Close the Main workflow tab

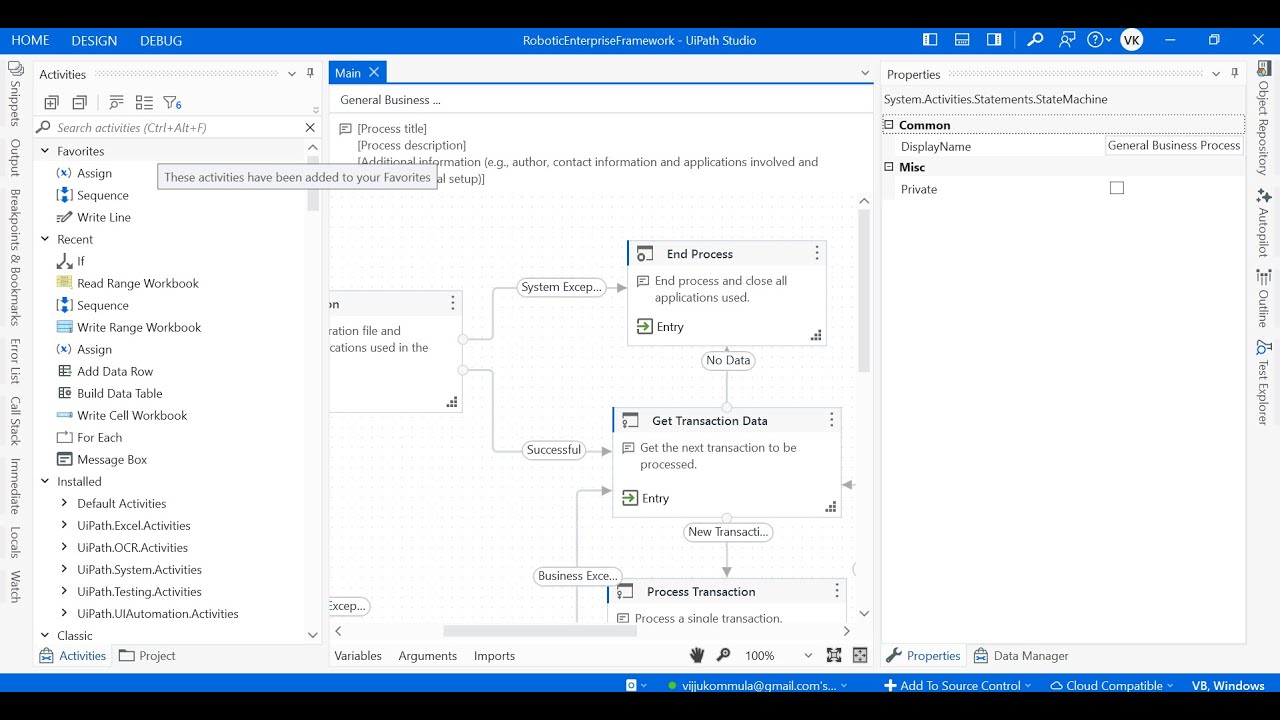click(x=374, y=72)
